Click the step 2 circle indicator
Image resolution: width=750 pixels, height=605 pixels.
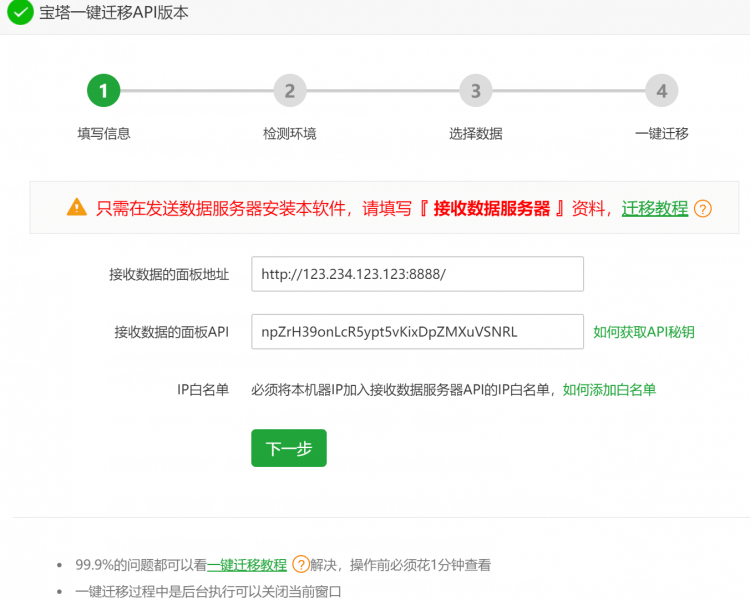click(289, 91)
